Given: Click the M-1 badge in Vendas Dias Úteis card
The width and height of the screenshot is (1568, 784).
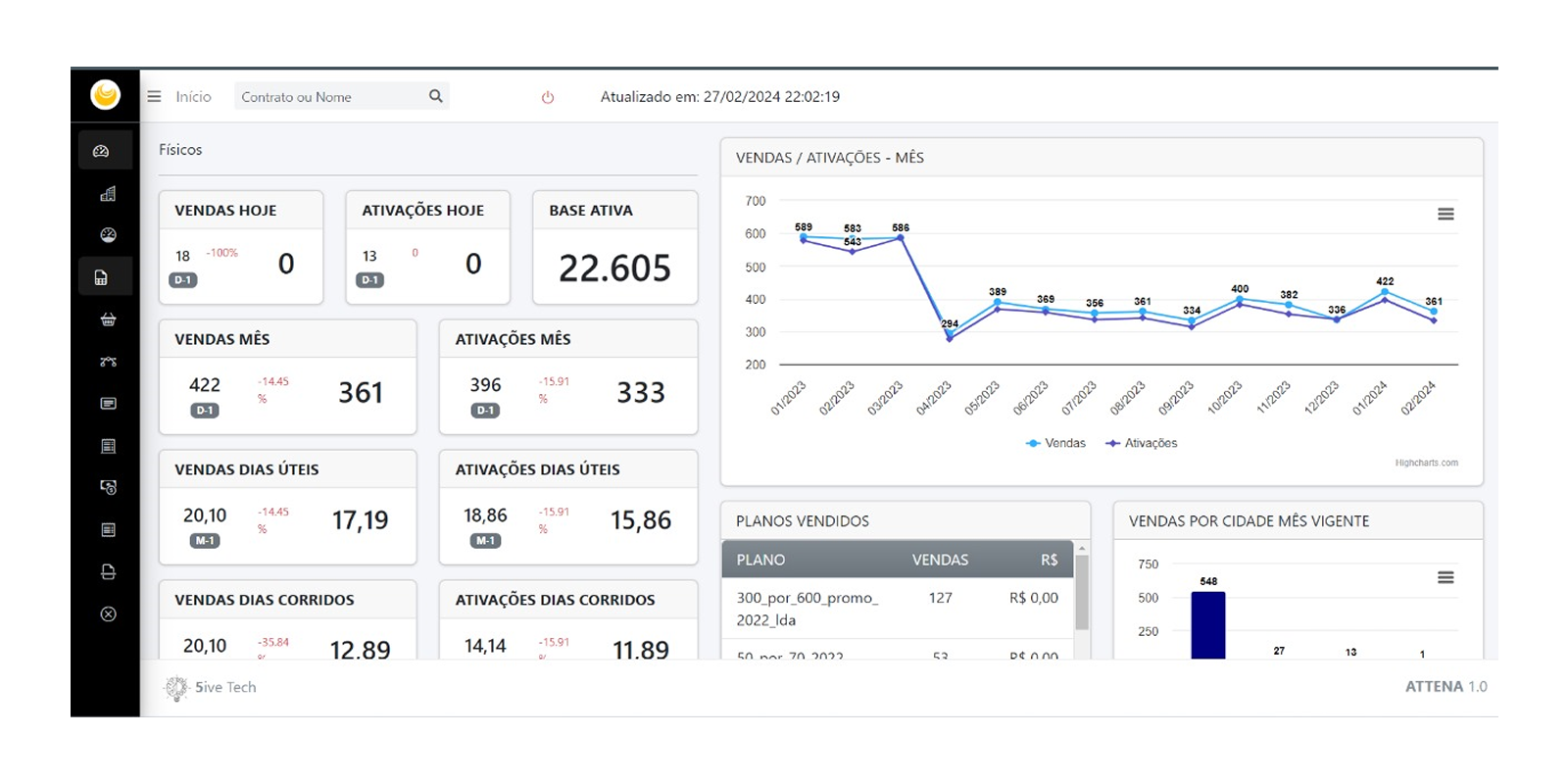Looking at the screenshot, I should 205,541.
